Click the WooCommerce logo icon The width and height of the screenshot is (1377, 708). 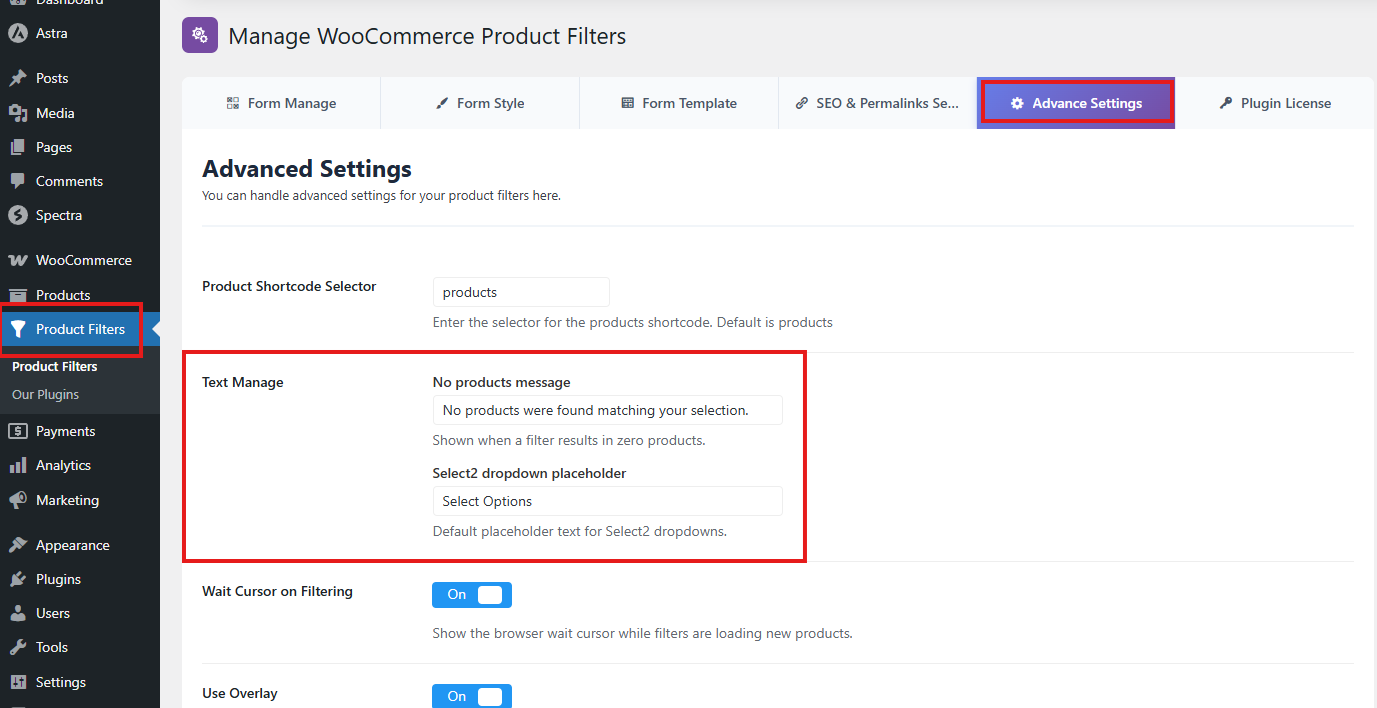click(17, 260)
